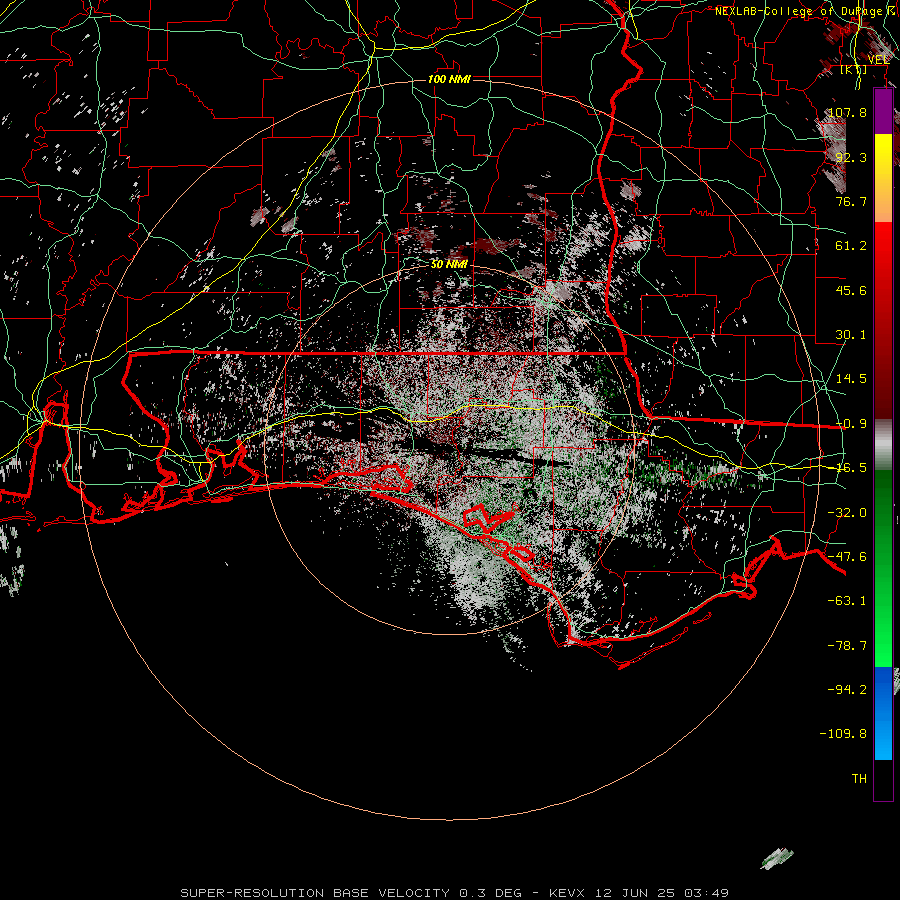This screenshot has width=900, height=900.
Task: Select the -0.9 legend value
Action: [851, 424]
